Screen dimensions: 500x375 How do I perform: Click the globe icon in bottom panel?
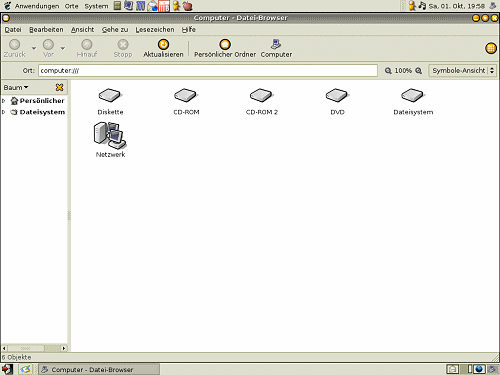[x=479, y=369]
